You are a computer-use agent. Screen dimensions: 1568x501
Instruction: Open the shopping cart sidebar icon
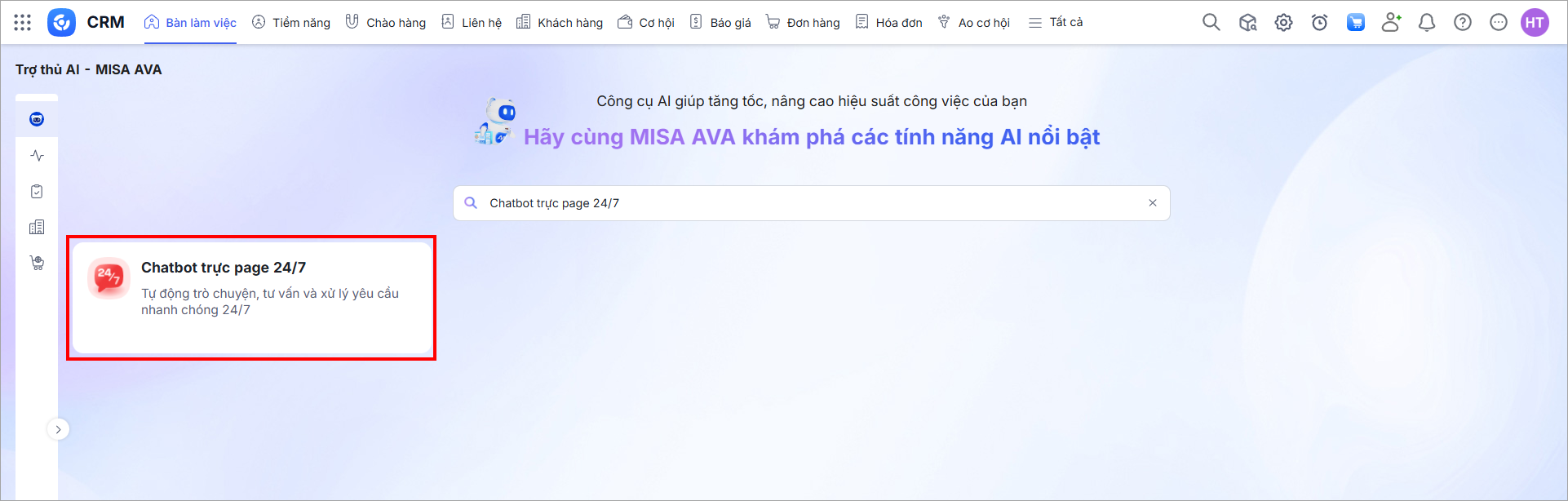pos(37,263)
